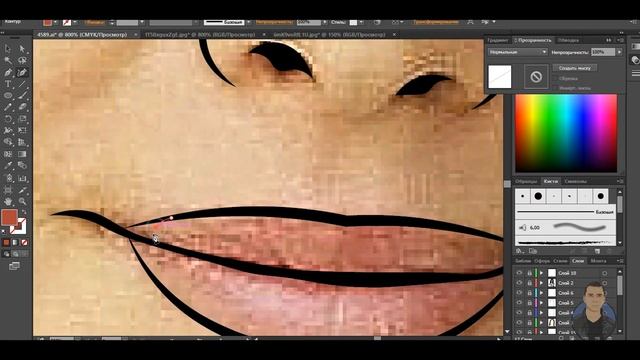Select the Type (T) tool
The width and height of the screenshot is (640, 360).
point(8,84)
